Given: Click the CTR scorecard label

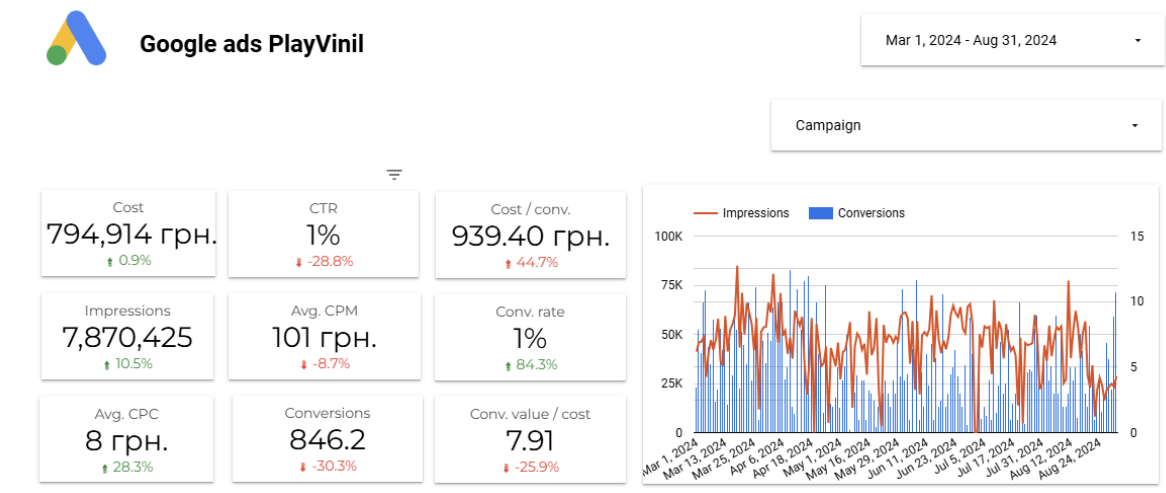Looking at the screenshot, I should click(323, 208).
